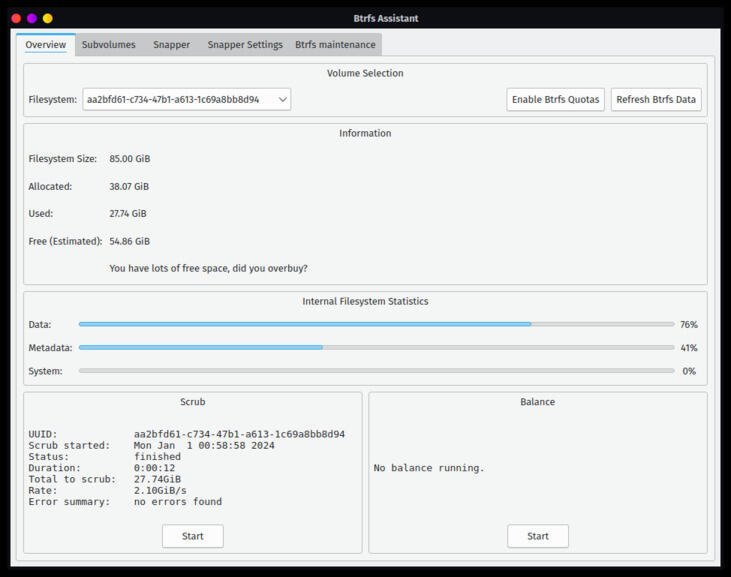Click the Data usage progress bar
This screenshot has height=577, width=731.
click(x=376, y=324)
